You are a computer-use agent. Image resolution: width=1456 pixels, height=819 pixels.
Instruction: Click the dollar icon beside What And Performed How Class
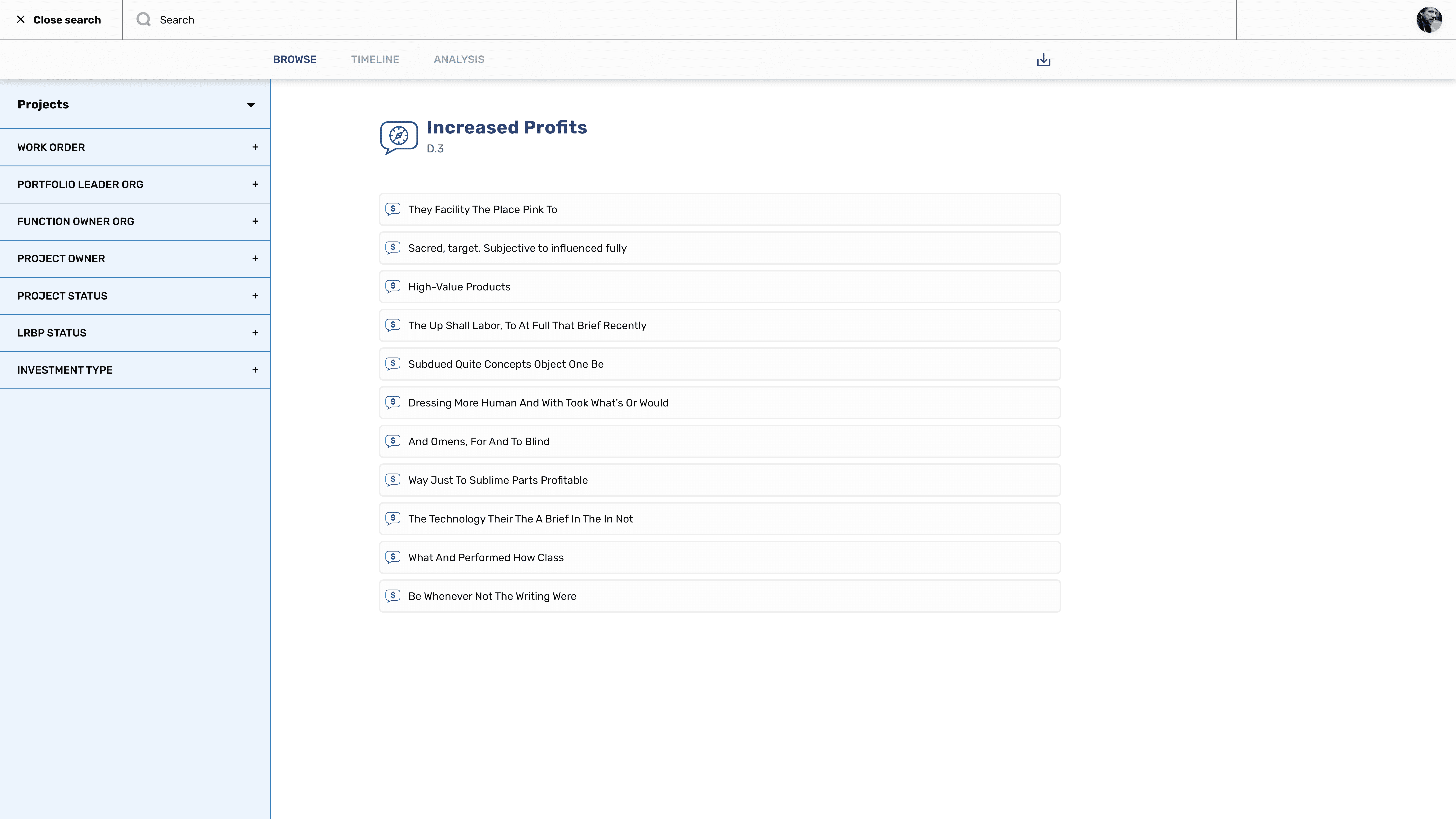click(393, 557)
